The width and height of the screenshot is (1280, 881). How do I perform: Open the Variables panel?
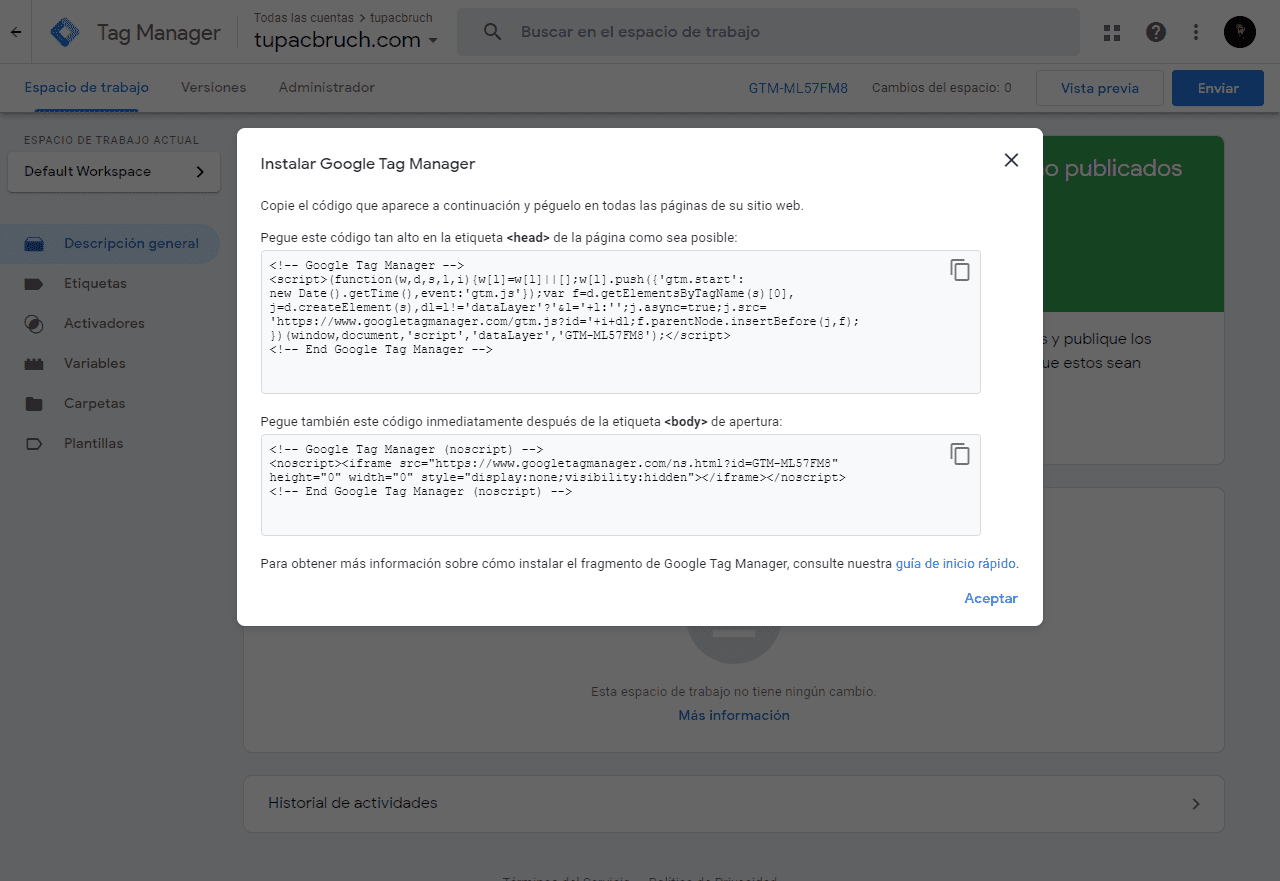[97, 363]
